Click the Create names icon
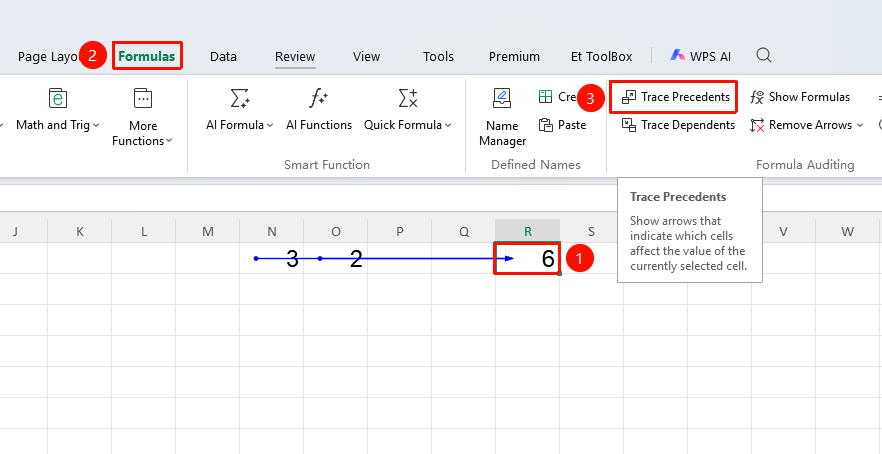The image size is (882, 454). coord(545,97)
